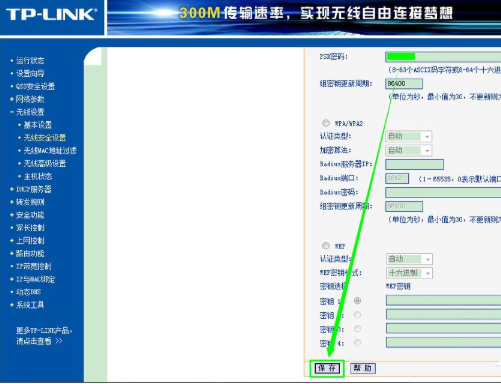Image resolution: width=501 pixels, height=384 pixels.
Task: Open WEP密钥格式 dropdown
Action: pyautogui.click(x=409, y=273)
